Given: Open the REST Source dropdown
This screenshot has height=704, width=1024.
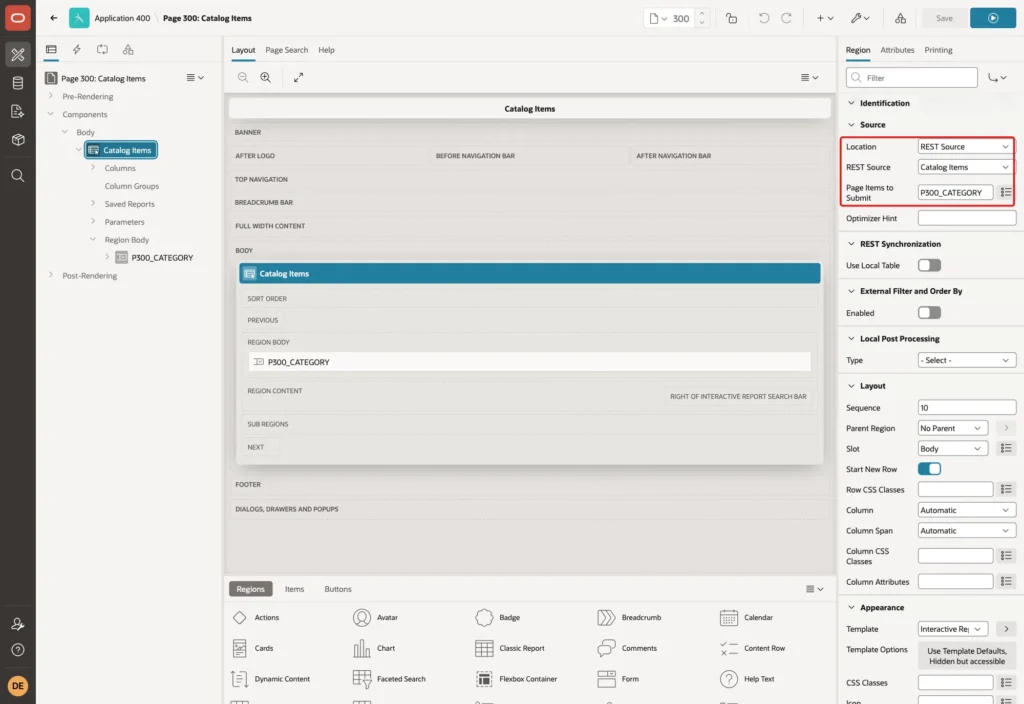Looking at the screenshot, I should (965, 167).
